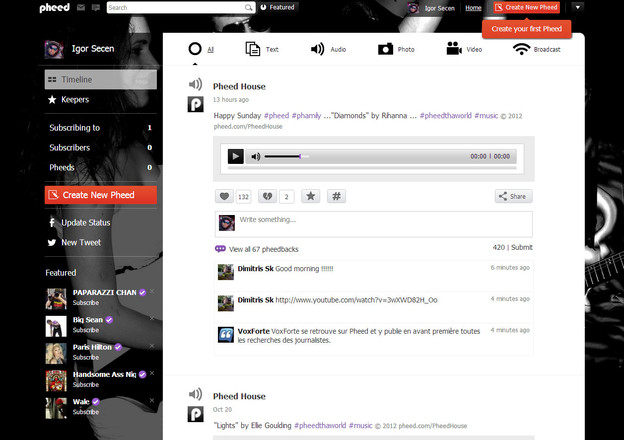Click the header Create New Pheed button

coord(526,7)
